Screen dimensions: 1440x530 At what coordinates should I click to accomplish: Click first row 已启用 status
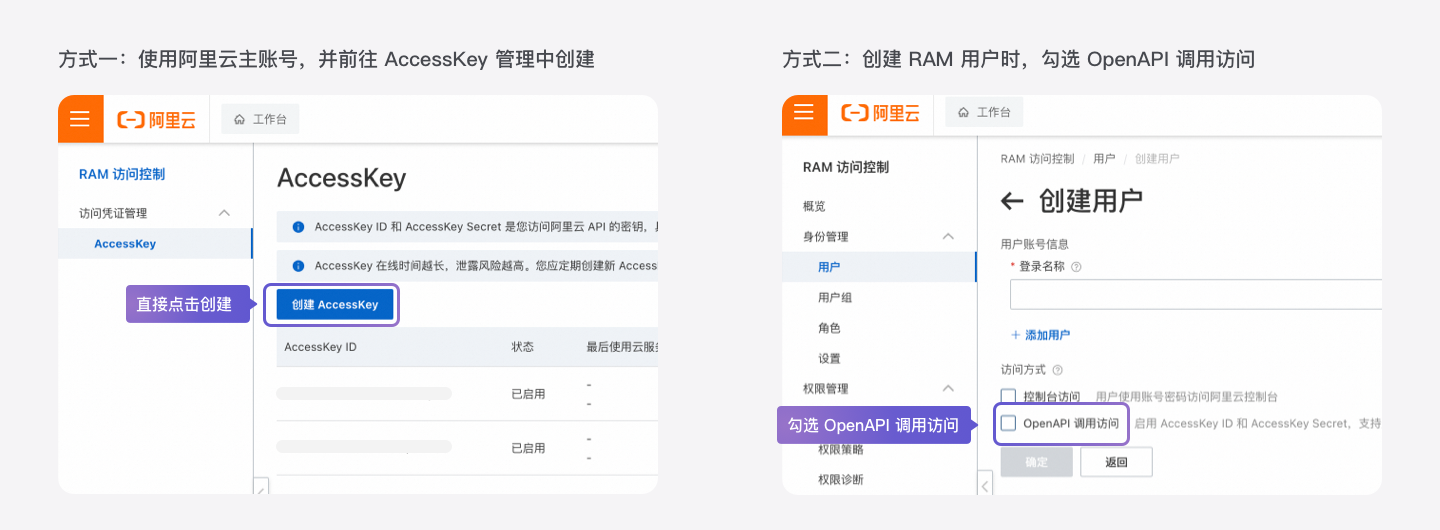tap(528, 394)
